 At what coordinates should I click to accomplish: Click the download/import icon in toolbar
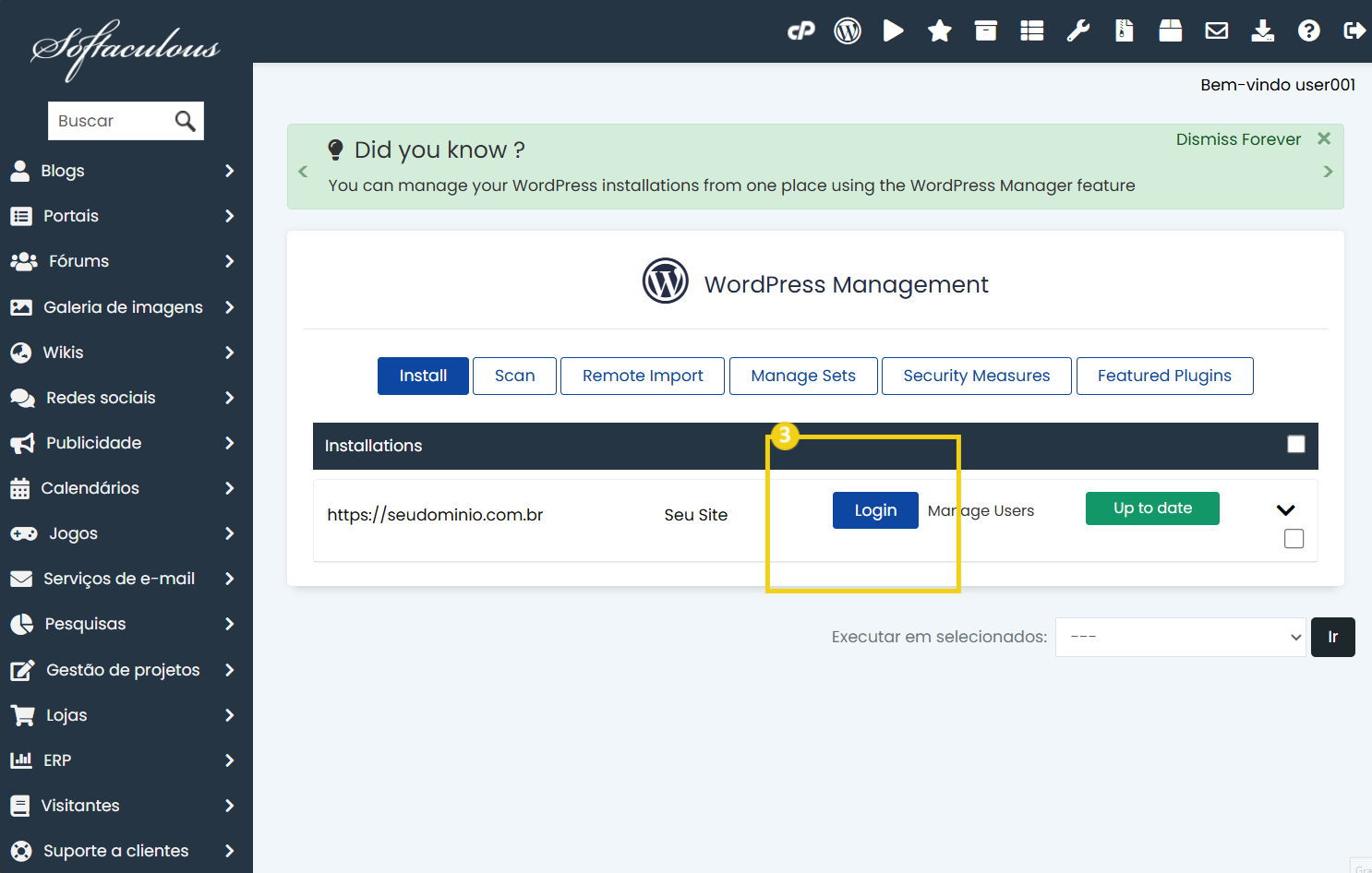click(x=1263, y=31)
